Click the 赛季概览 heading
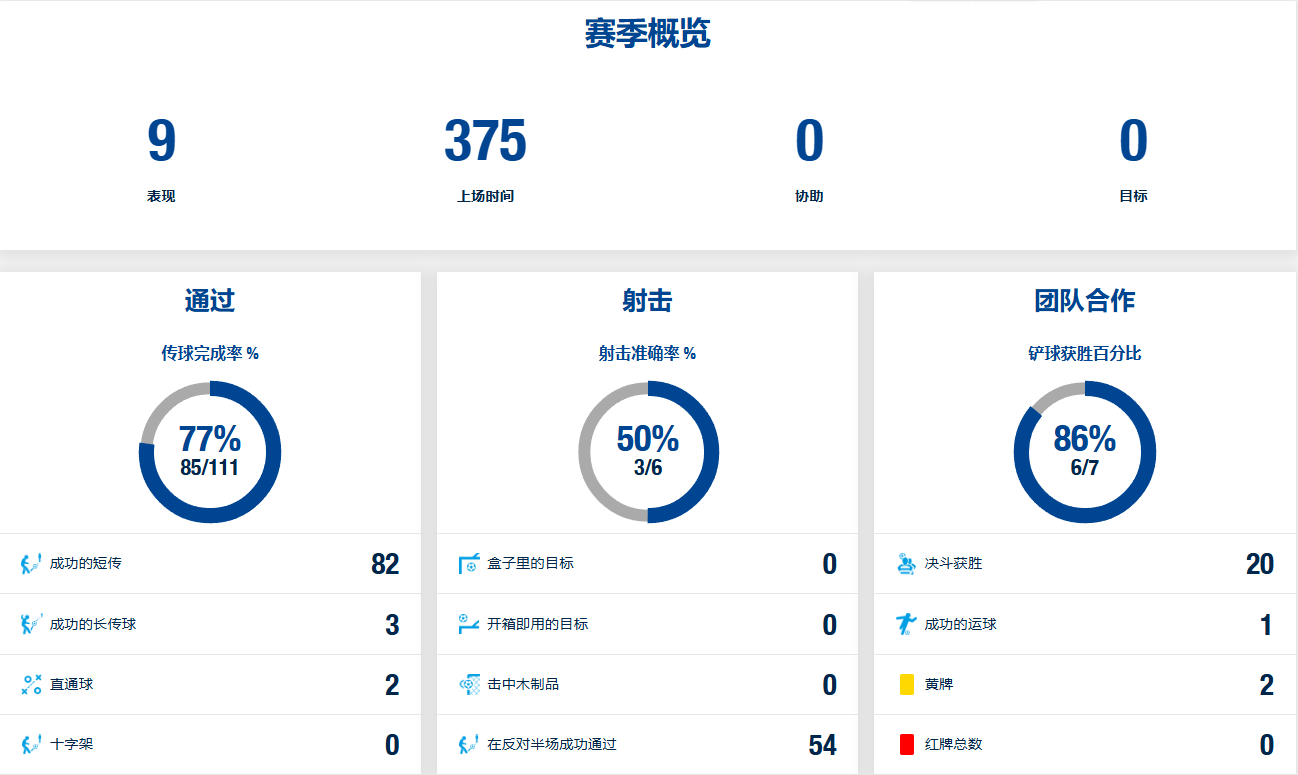Viewport: 1298px width, 775px height. (648, 34)
